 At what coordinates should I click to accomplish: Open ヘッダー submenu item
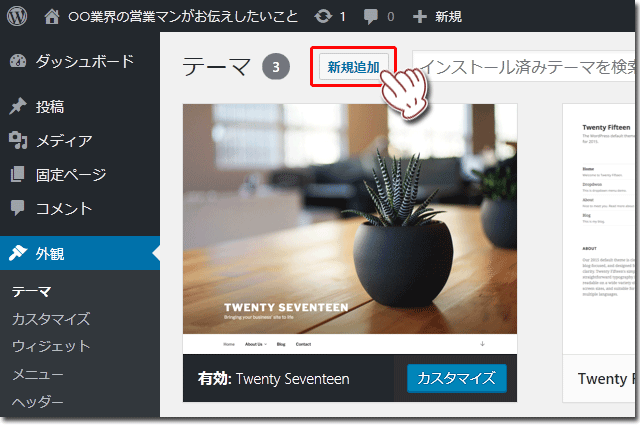coord(38,402)
